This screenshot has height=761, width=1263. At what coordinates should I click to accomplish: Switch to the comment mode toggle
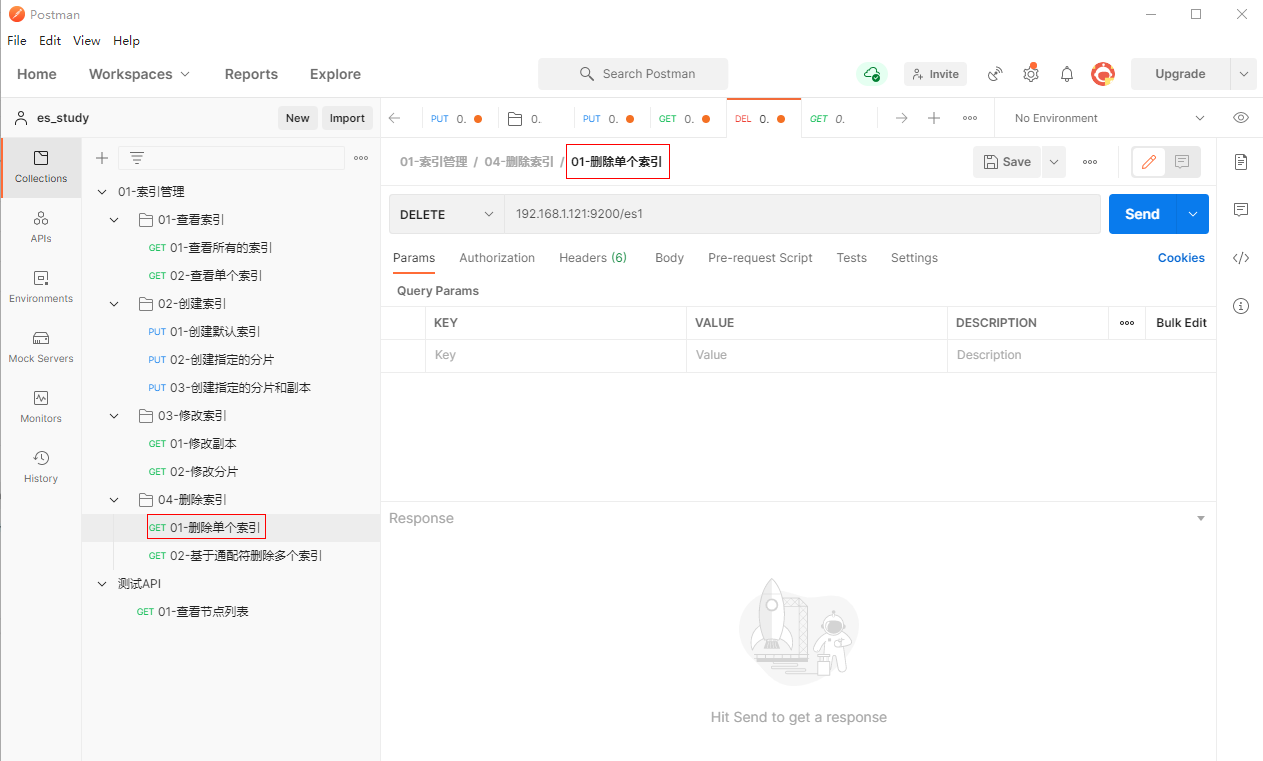point(1182,162)
